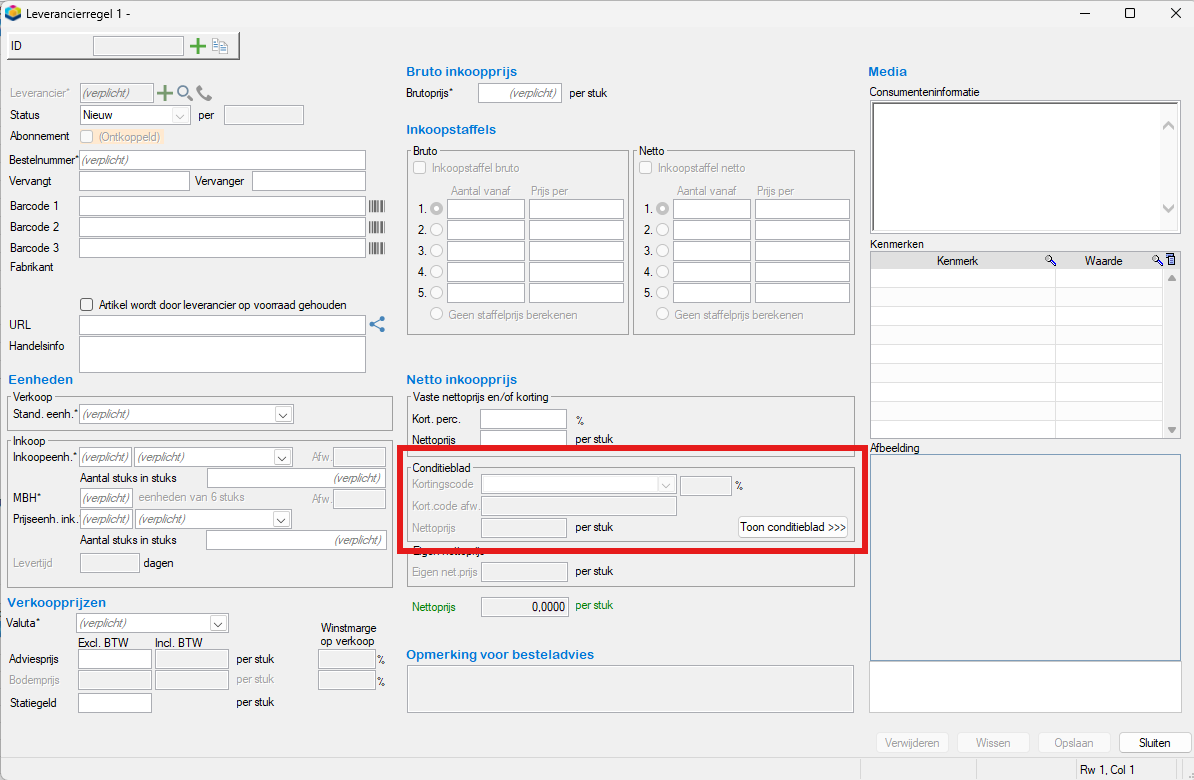Open the Stand. eenh. dropdown
Viewport: 1194px width, 780px height.
tap(283, 415)
